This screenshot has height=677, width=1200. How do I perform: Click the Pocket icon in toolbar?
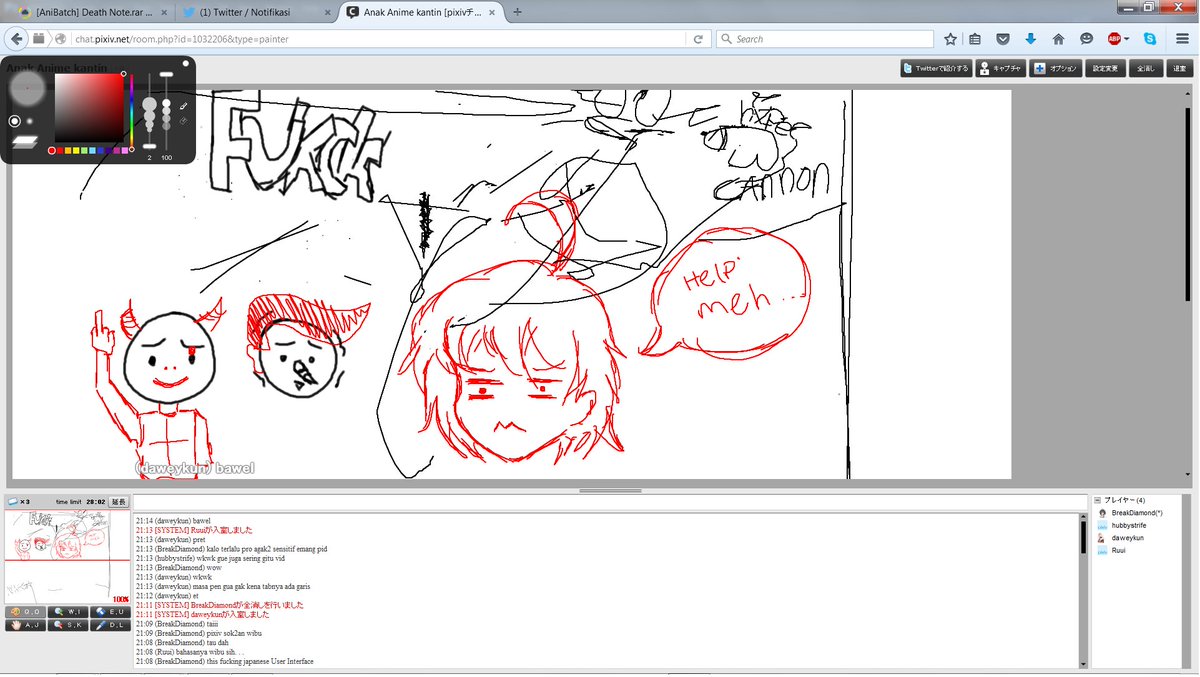click(x=1003, y=39)
